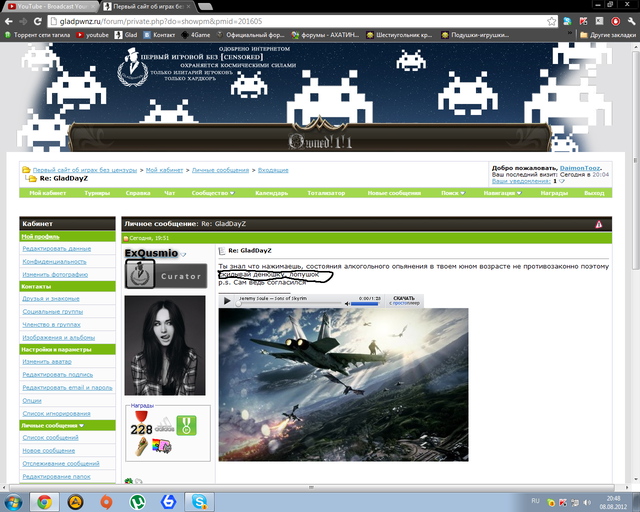
Task: Open DaimonTooz profile link
Action: tap(580, 168)
